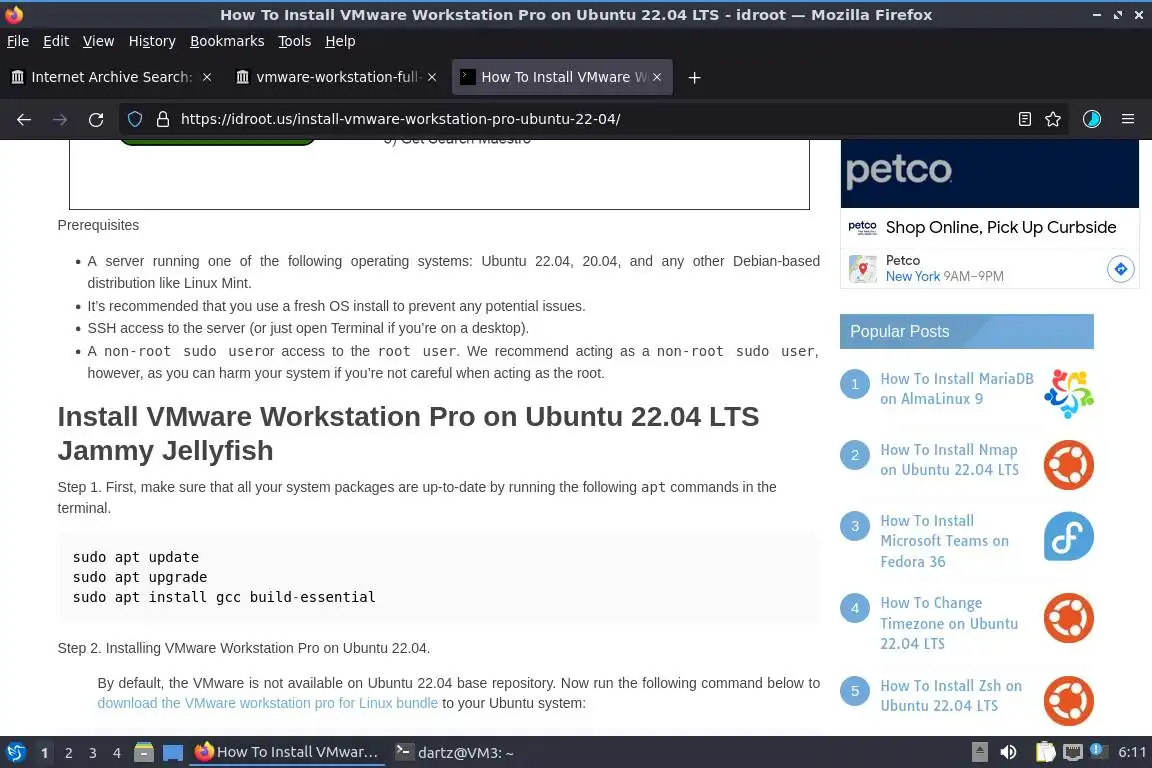1152x768 pixels.
Task: Click the removable media tray icon
Action: pyautogui.click(x=979, y=753)
